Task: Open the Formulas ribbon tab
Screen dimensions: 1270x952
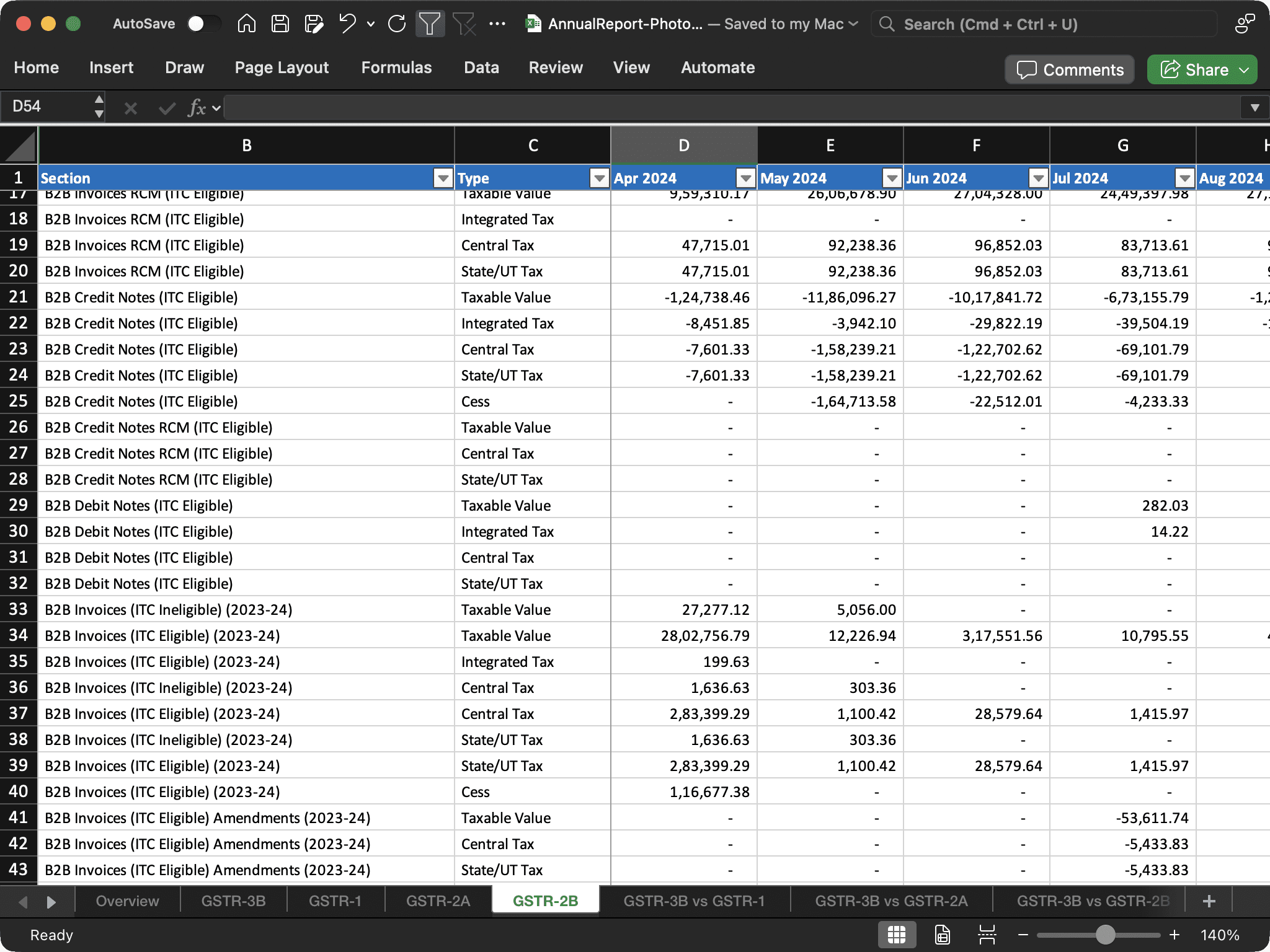Action: pyautogui.click(x=396, y=68)
